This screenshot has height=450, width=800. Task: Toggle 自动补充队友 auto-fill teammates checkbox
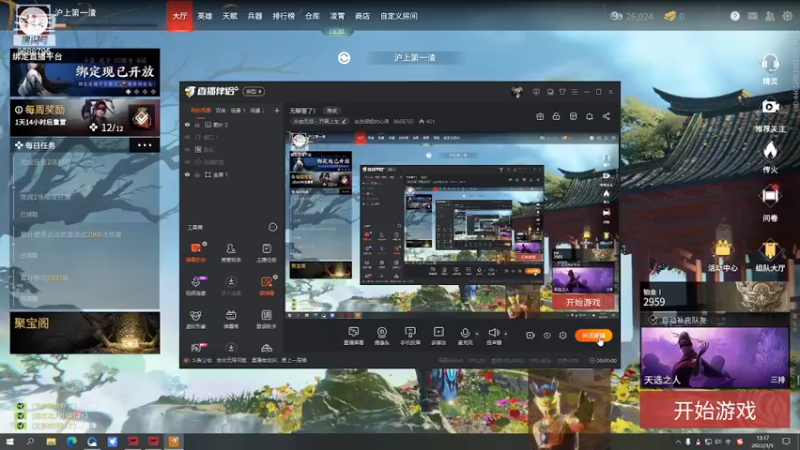click(x=653, y=320)
